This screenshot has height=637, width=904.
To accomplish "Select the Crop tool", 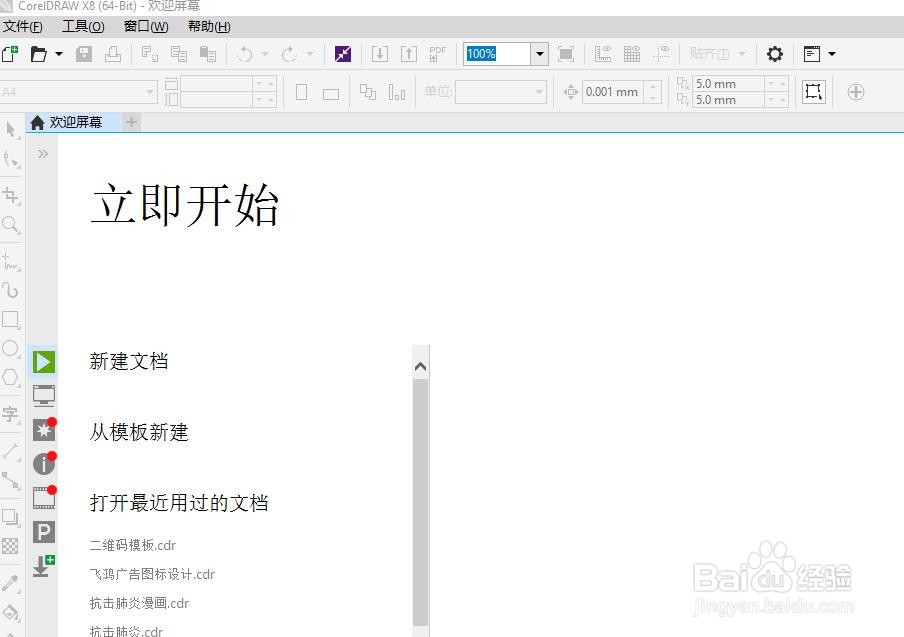I will coord(12,196).
